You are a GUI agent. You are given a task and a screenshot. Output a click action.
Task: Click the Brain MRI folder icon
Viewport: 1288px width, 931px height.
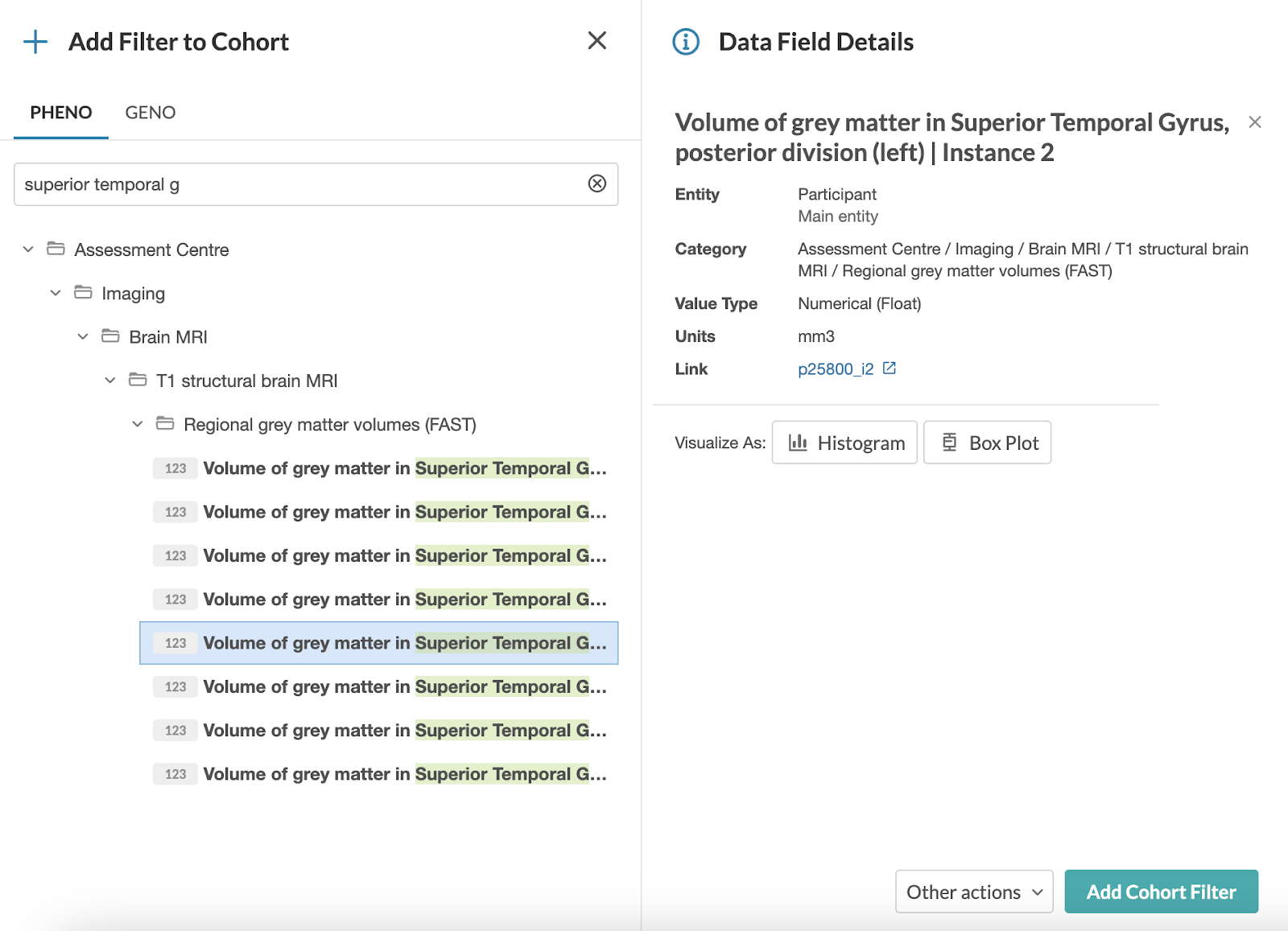(x=110, y=336)
